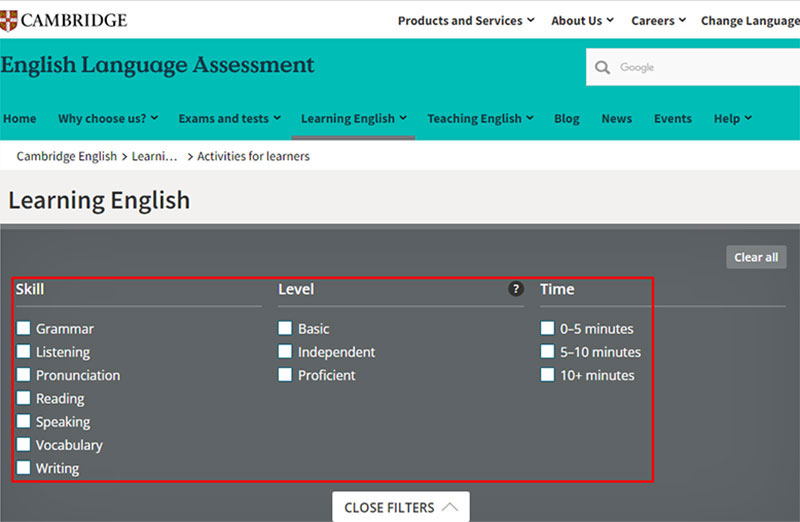Check the Basic level checkbox
This screenshot has height=522, width=800.
[285, 328]
